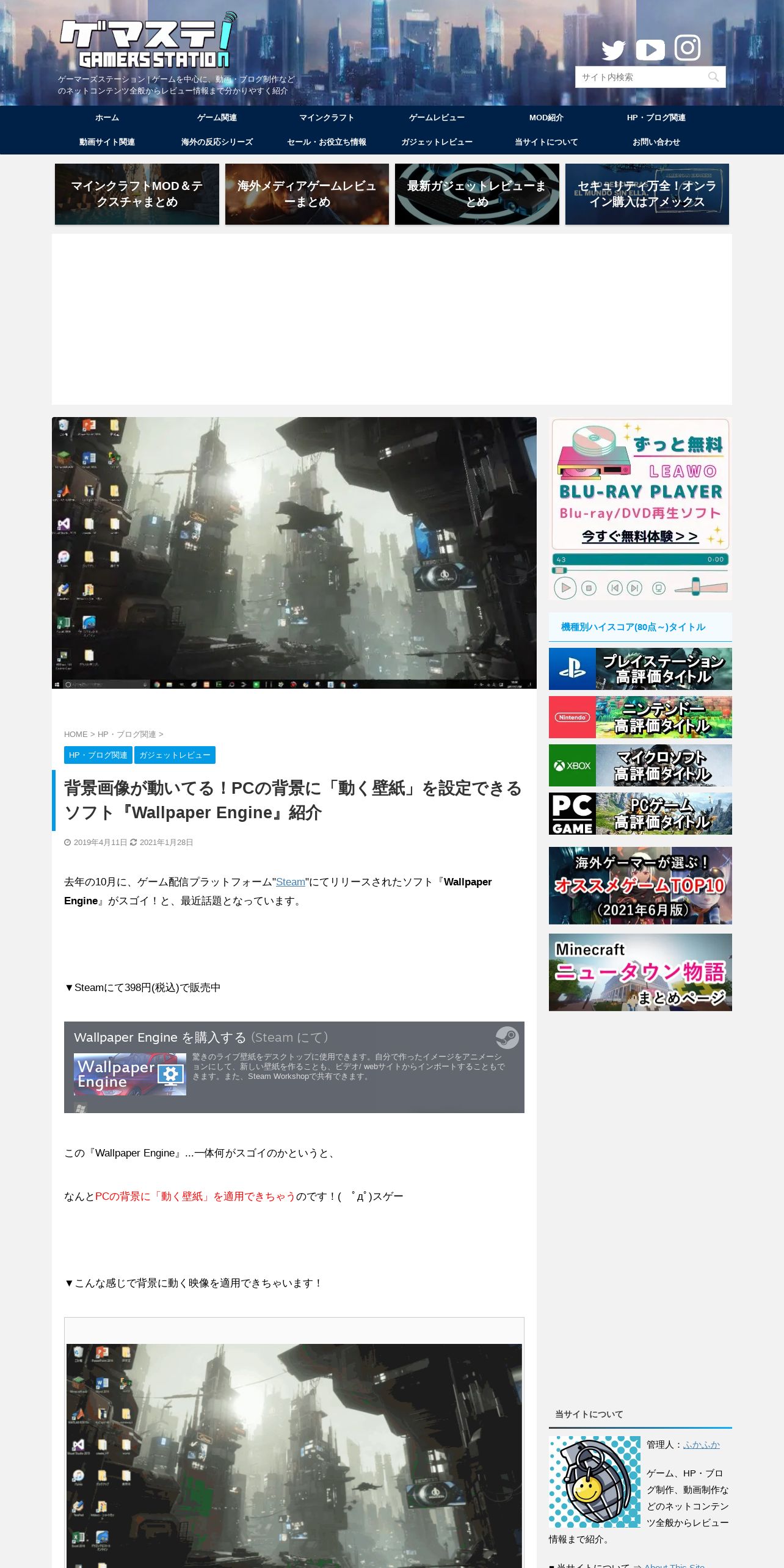Viewport: 784px width, 1568px height.
Task: Open 海外ゲーマーが選ぶ オススメゲームTOP10 banner
Action: click(x=641, y=885)
